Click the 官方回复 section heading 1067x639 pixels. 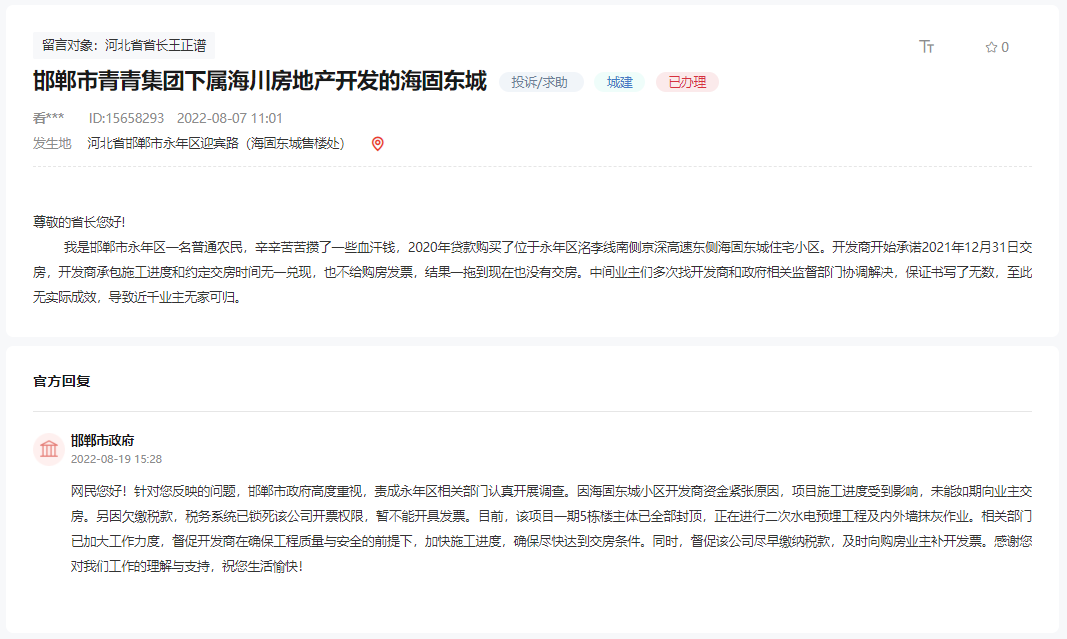tap(62, 381)
